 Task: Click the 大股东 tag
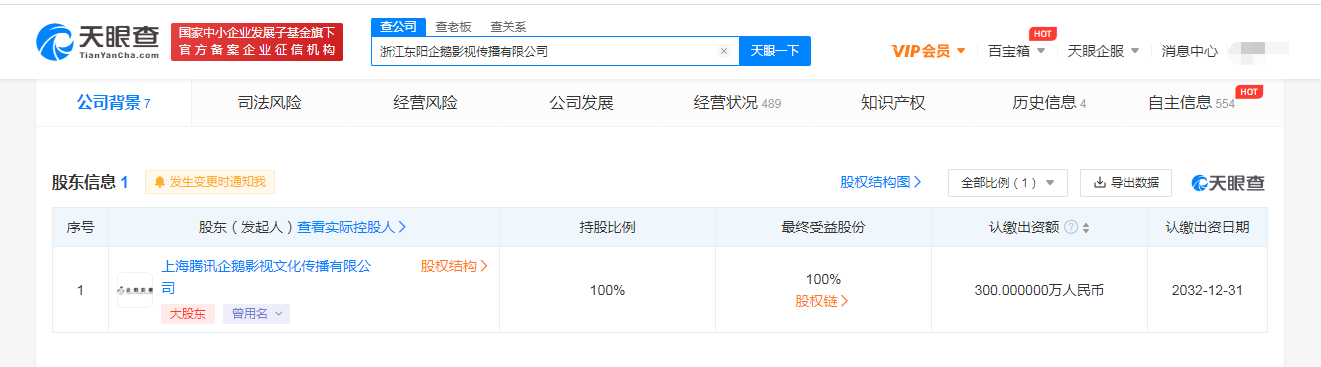[188, 314]
